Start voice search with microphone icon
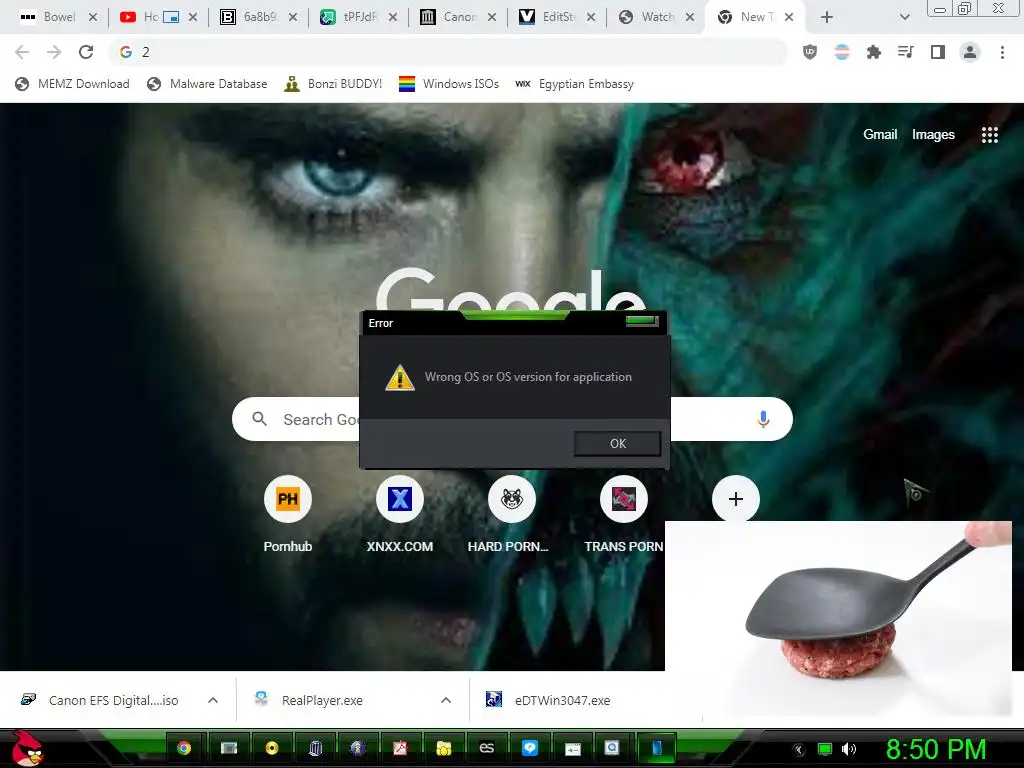The image size is (1024, 768). pyautogui.click(x=763, y=419)
